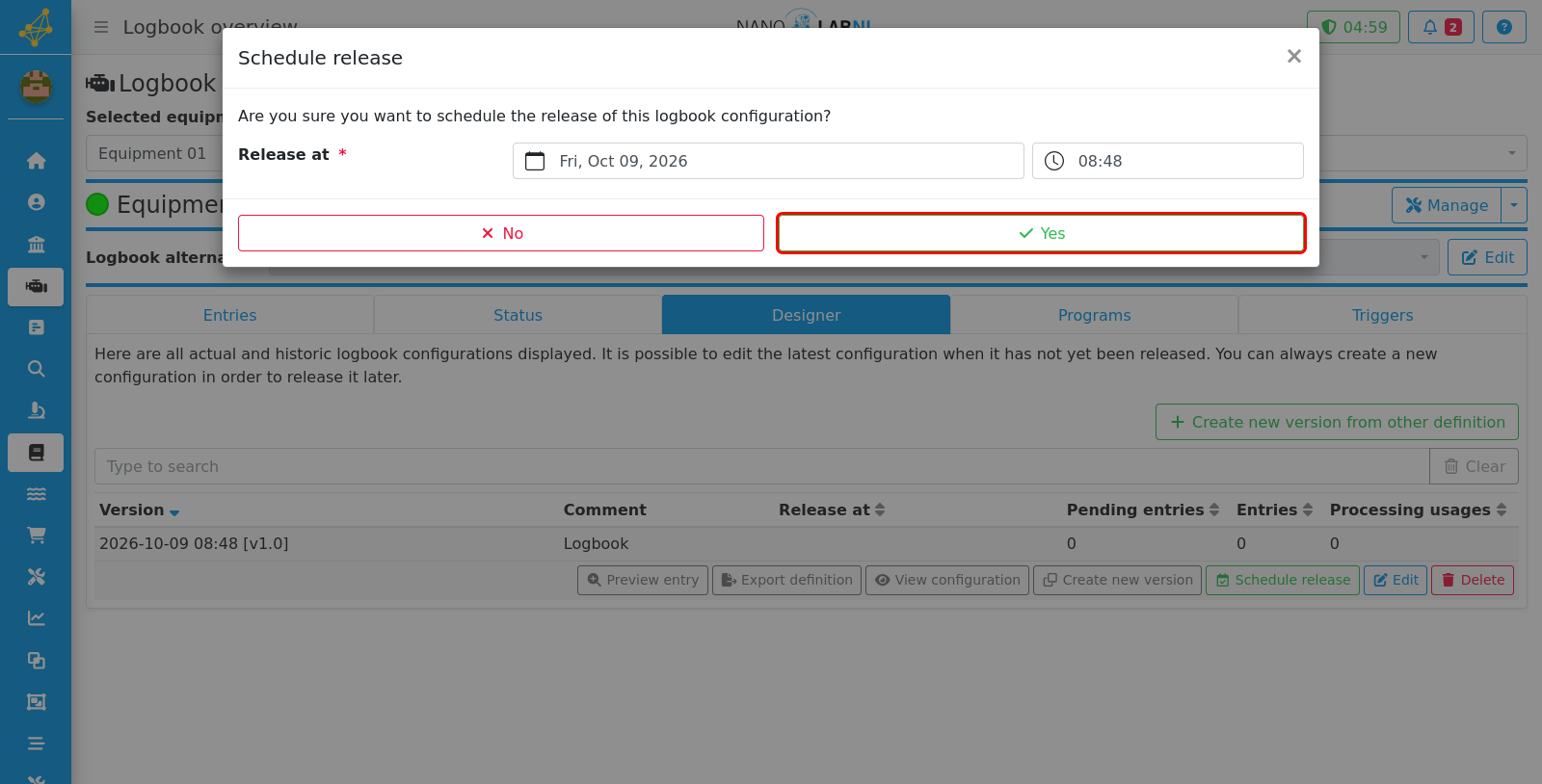This screenshot has height=784, width=1542.
Task: Switch to the Triggers tab
Action: 1382,315
